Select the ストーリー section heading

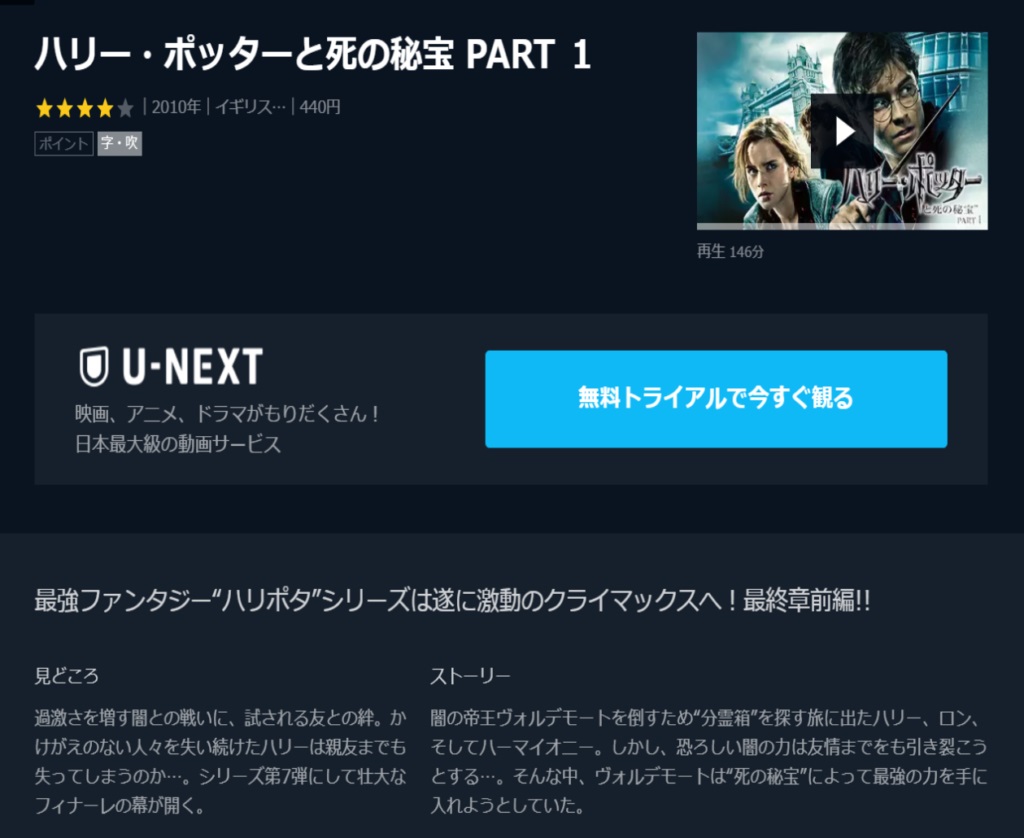pos(470,676)
